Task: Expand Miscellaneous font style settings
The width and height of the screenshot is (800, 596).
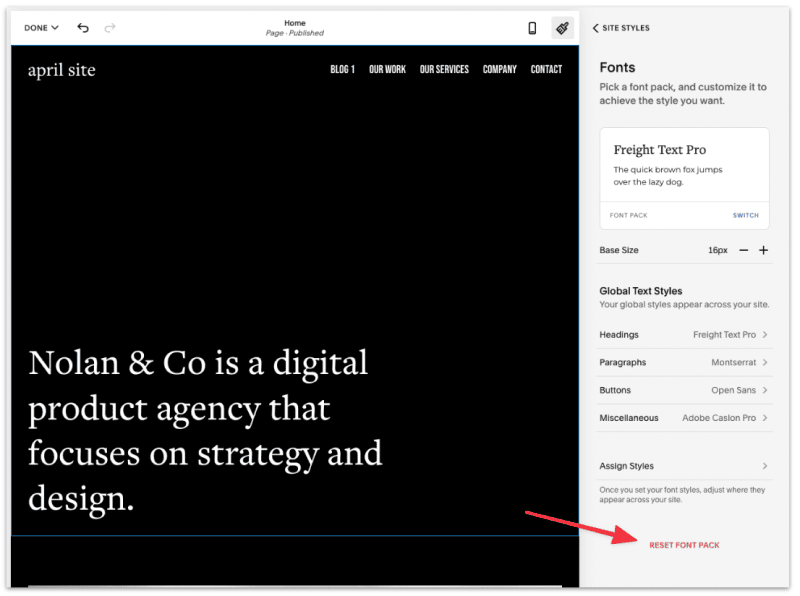Action: click(x=684, y=418)
